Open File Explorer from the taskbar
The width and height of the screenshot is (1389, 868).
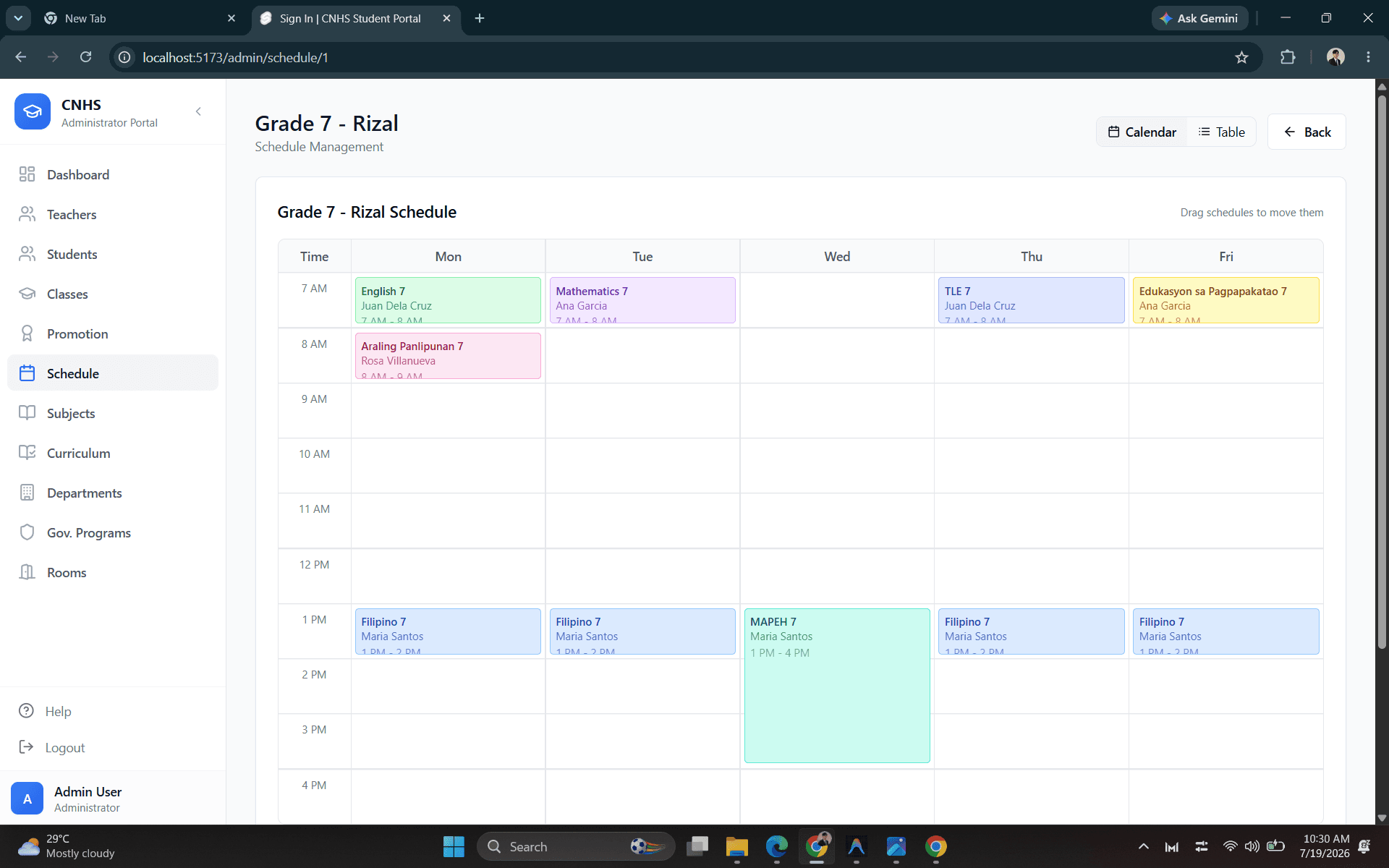pyautogui.click(x=736, y=846)
